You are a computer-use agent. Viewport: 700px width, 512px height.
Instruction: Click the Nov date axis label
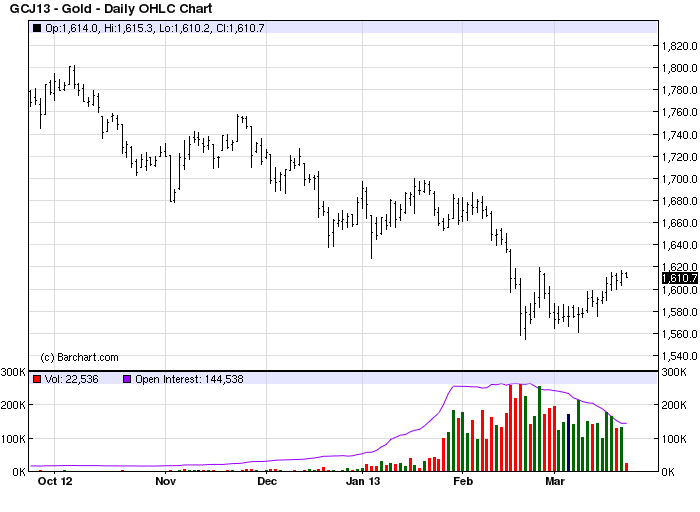click(x=166, y=481)
